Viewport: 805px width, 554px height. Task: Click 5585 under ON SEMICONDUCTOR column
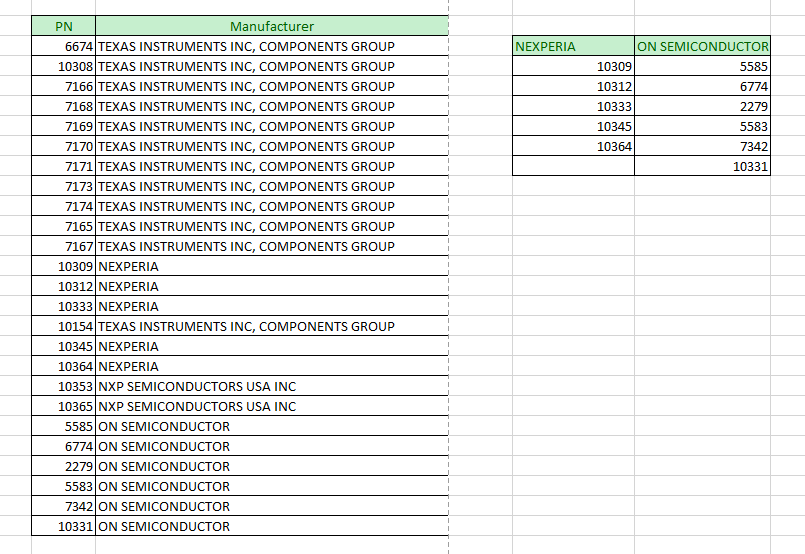pos(702,66)
